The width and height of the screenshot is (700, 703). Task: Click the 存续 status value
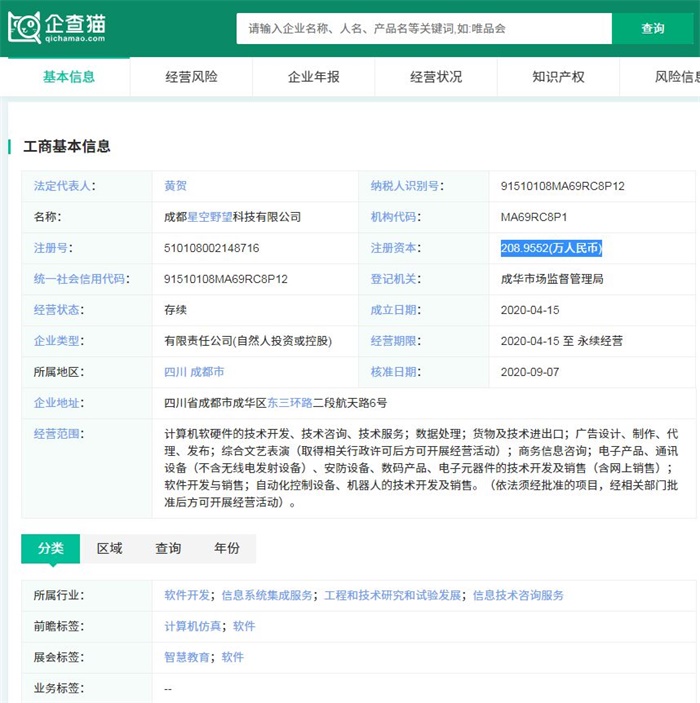coord(175,310)
